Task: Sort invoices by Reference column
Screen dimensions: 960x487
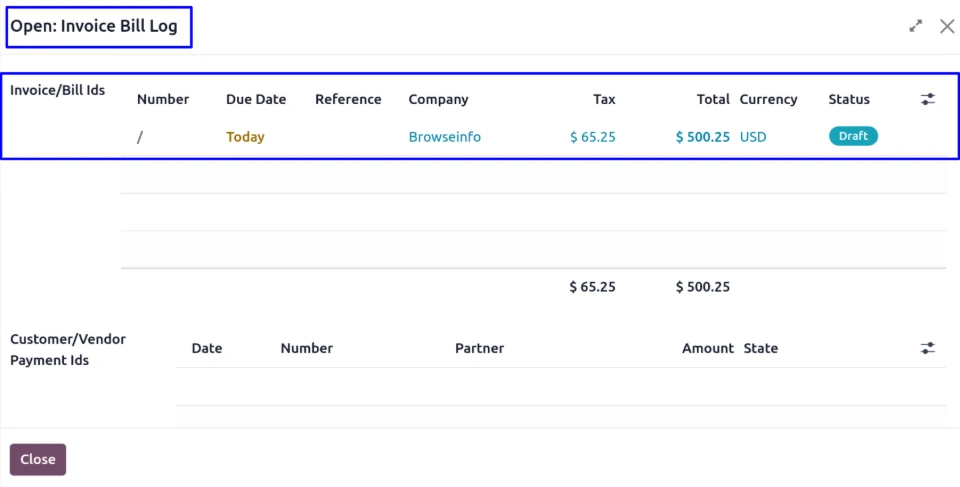Action: click(348, 99)
